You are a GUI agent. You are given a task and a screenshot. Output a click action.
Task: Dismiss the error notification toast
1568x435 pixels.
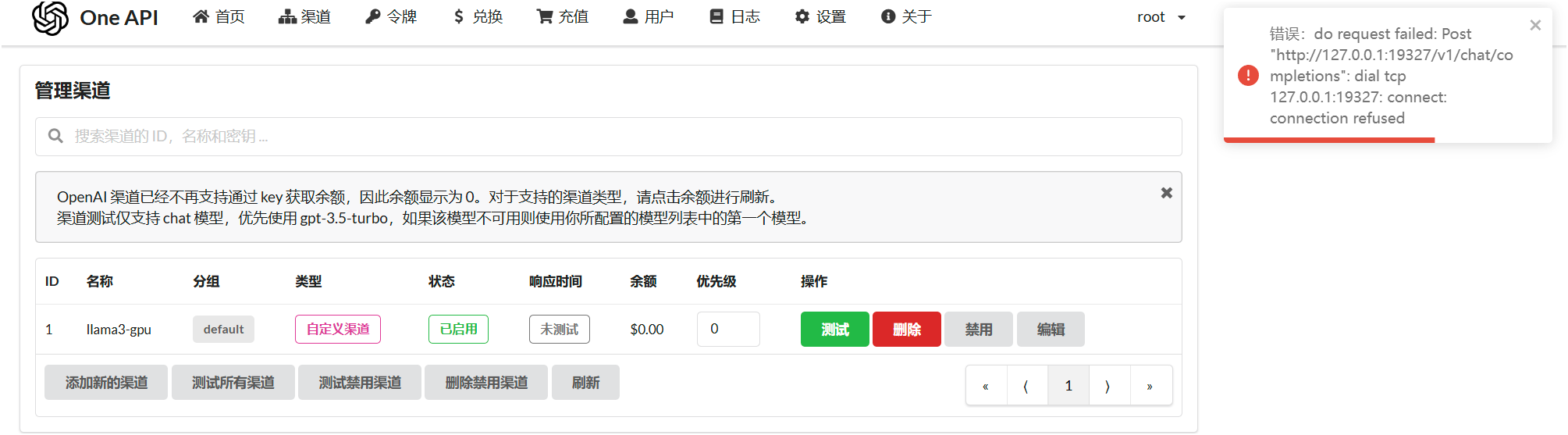pos(1535,25)
